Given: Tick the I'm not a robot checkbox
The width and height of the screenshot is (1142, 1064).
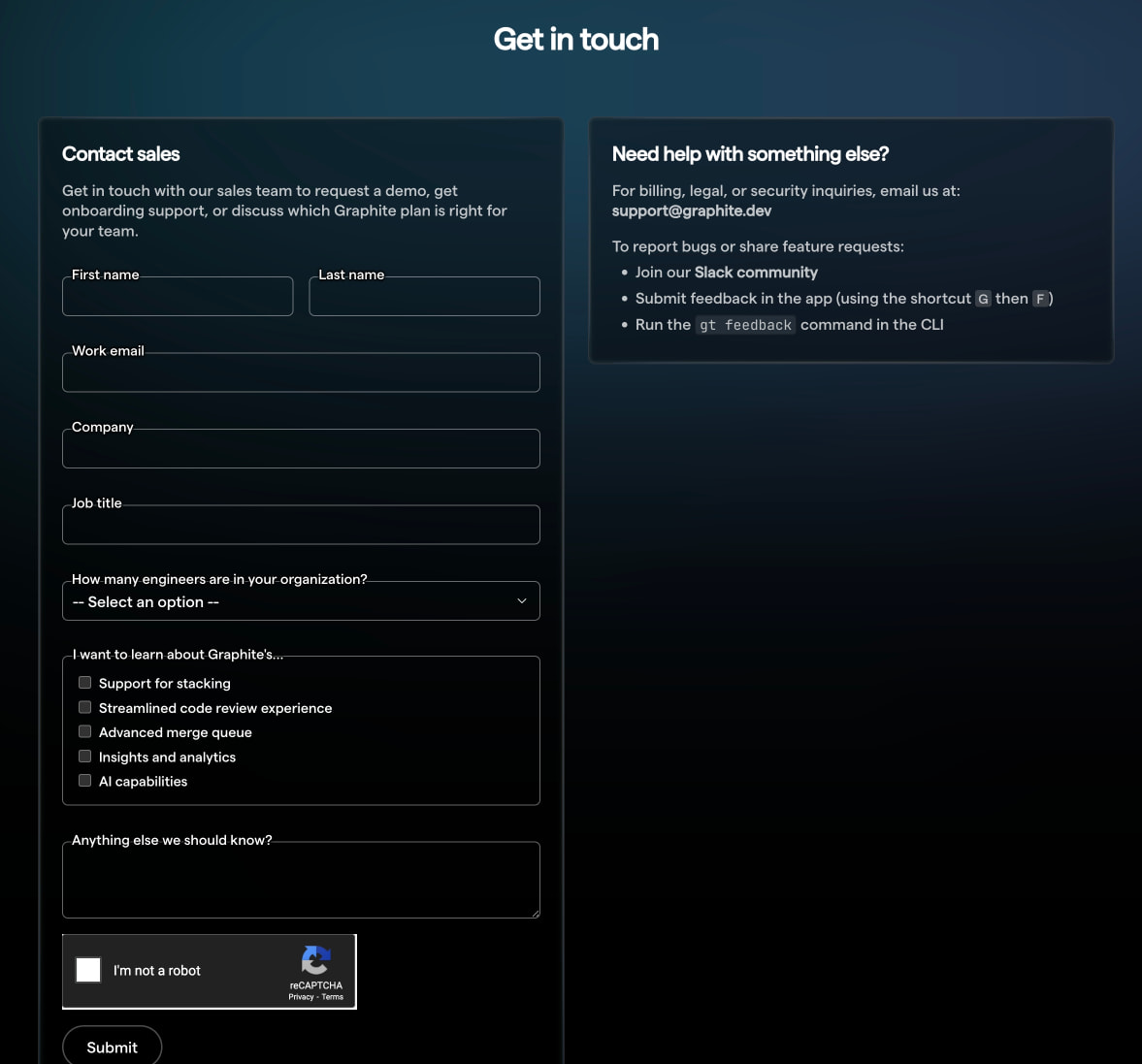Looking at the screenshot, I should (88, 969).
